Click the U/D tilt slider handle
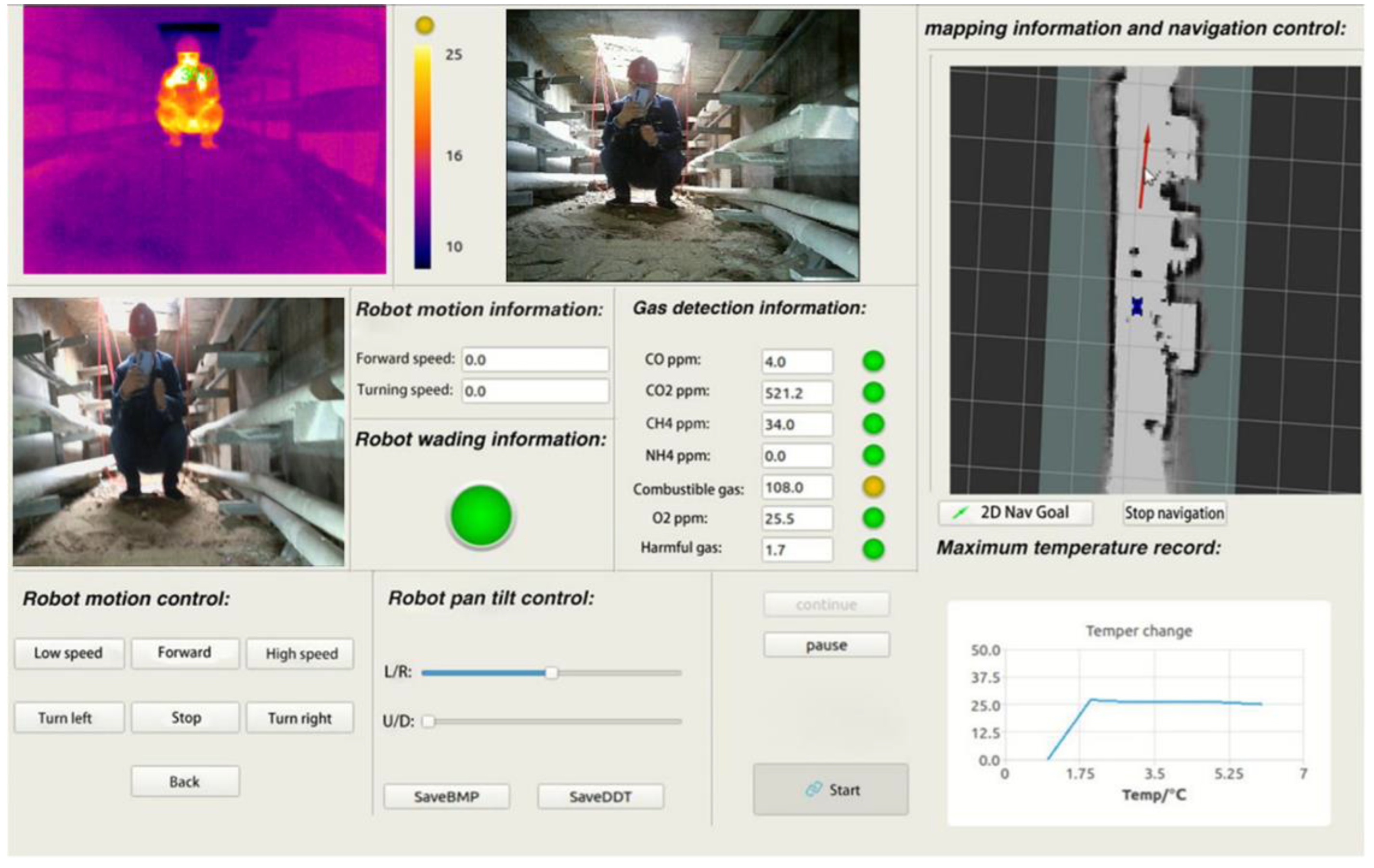Screen dimensions: 1374x868 point(428,721)
